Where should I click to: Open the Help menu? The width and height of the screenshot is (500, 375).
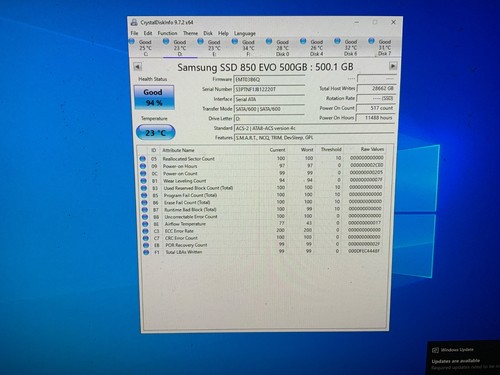[223, 33]
